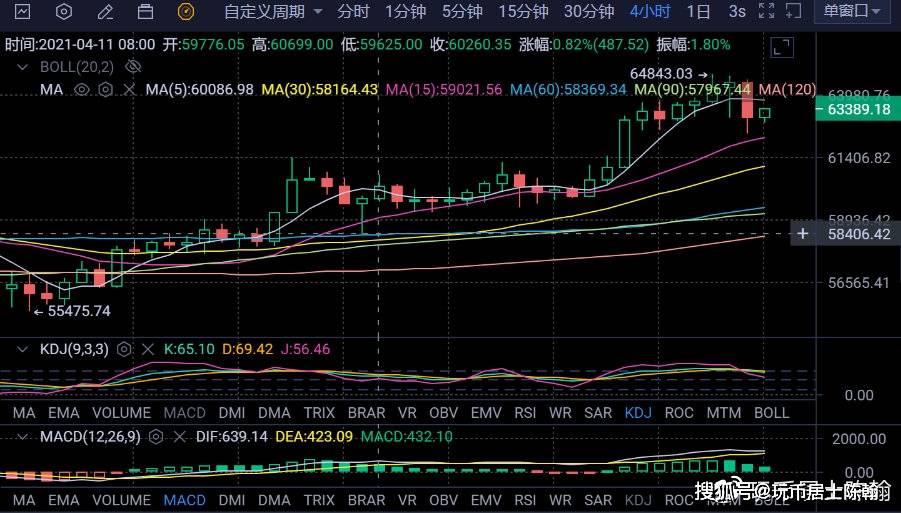Choose greyed MACD in the KDJ-highlighted row
The image size is (901, 513).
[184, 413]
